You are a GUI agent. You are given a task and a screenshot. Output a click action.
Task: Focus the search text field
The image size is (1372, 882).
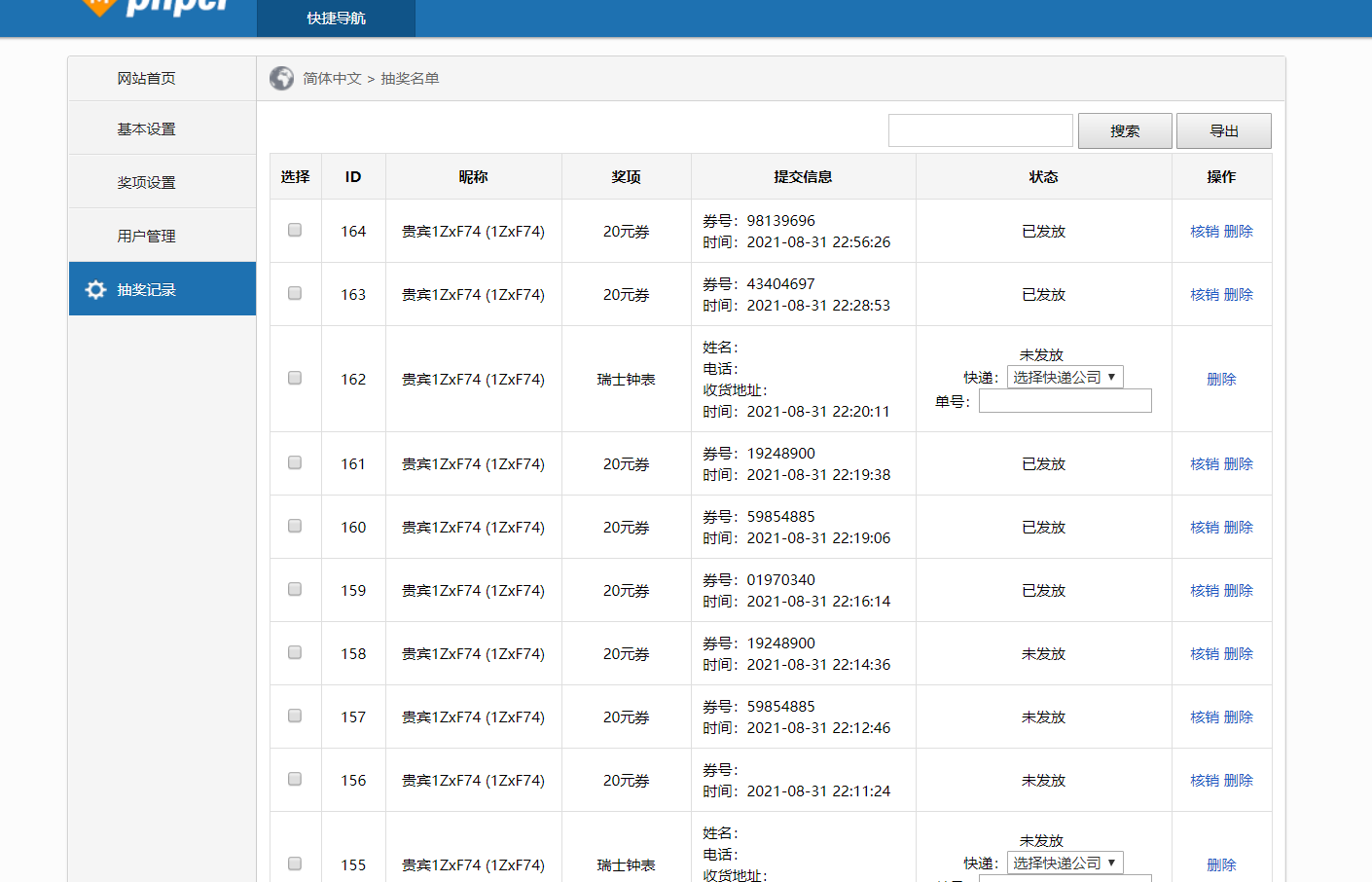coord(981,130)
